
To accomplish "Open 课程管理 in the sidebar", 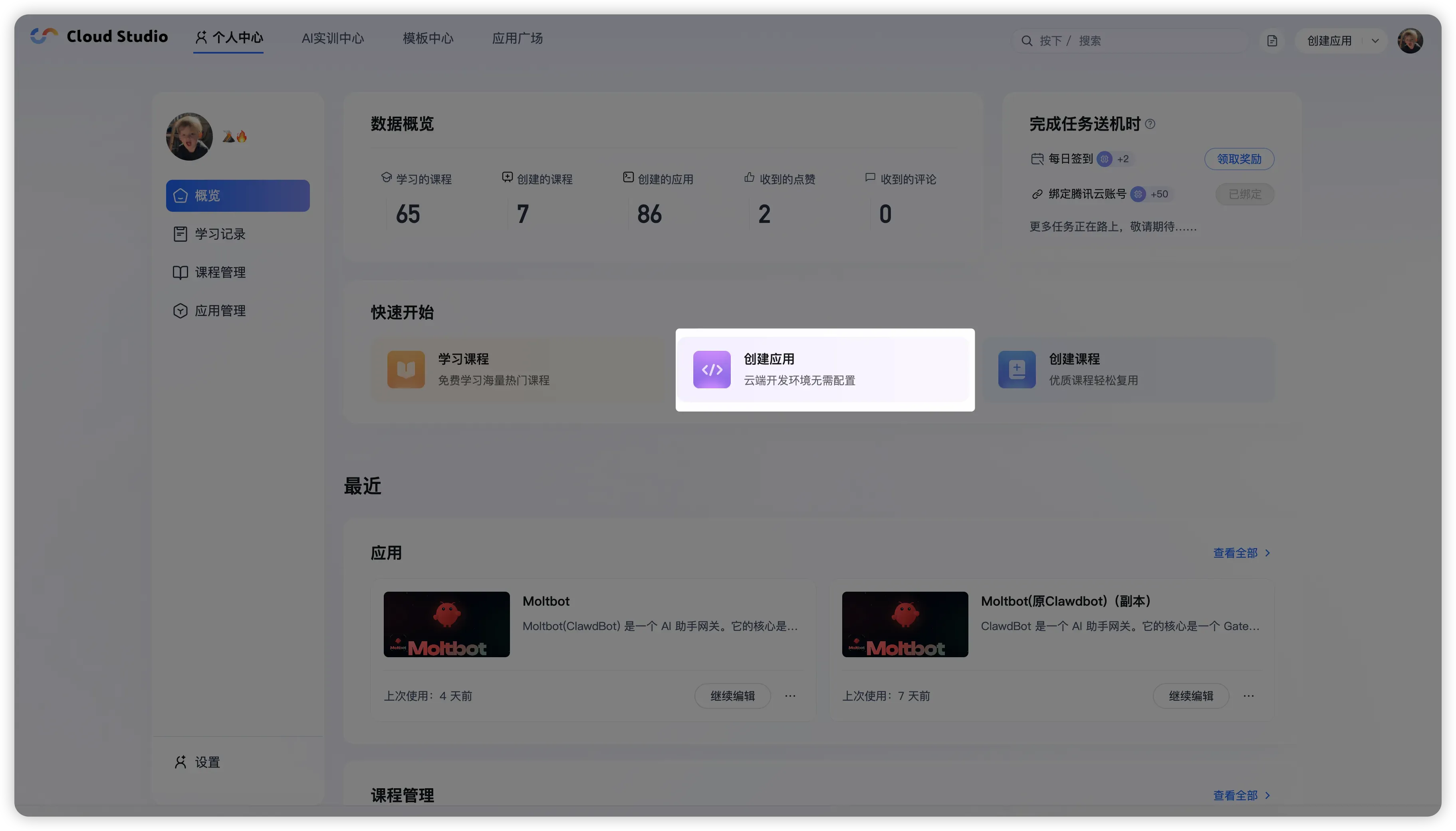I will (238, 272).
